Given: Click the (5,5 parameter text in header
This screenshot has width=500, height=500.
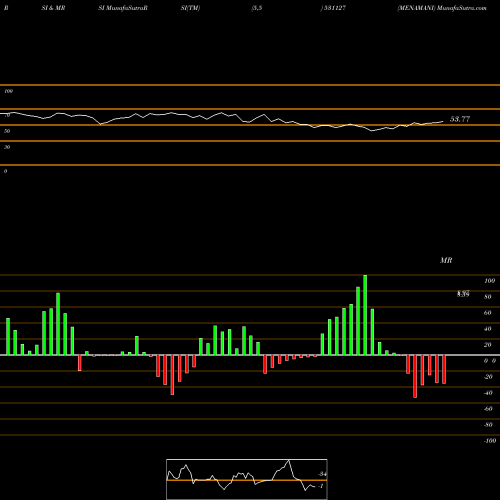Looking at the screenshot, I should [257, 8].
